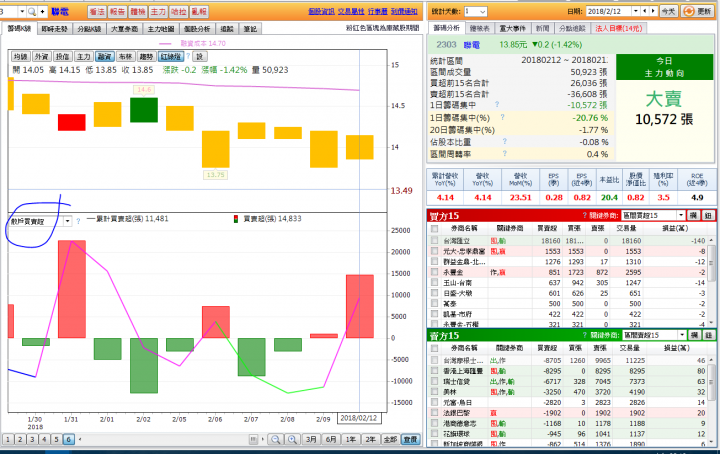
Task: Click second small button right of 買方15 dropdown
Action: (x=708, y=215)
